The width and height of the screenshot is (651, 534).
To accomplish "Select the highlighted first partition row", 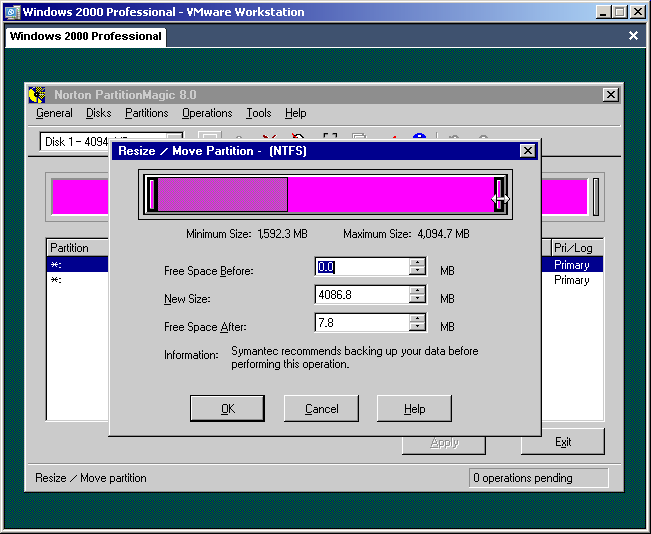I will point(78,265).
